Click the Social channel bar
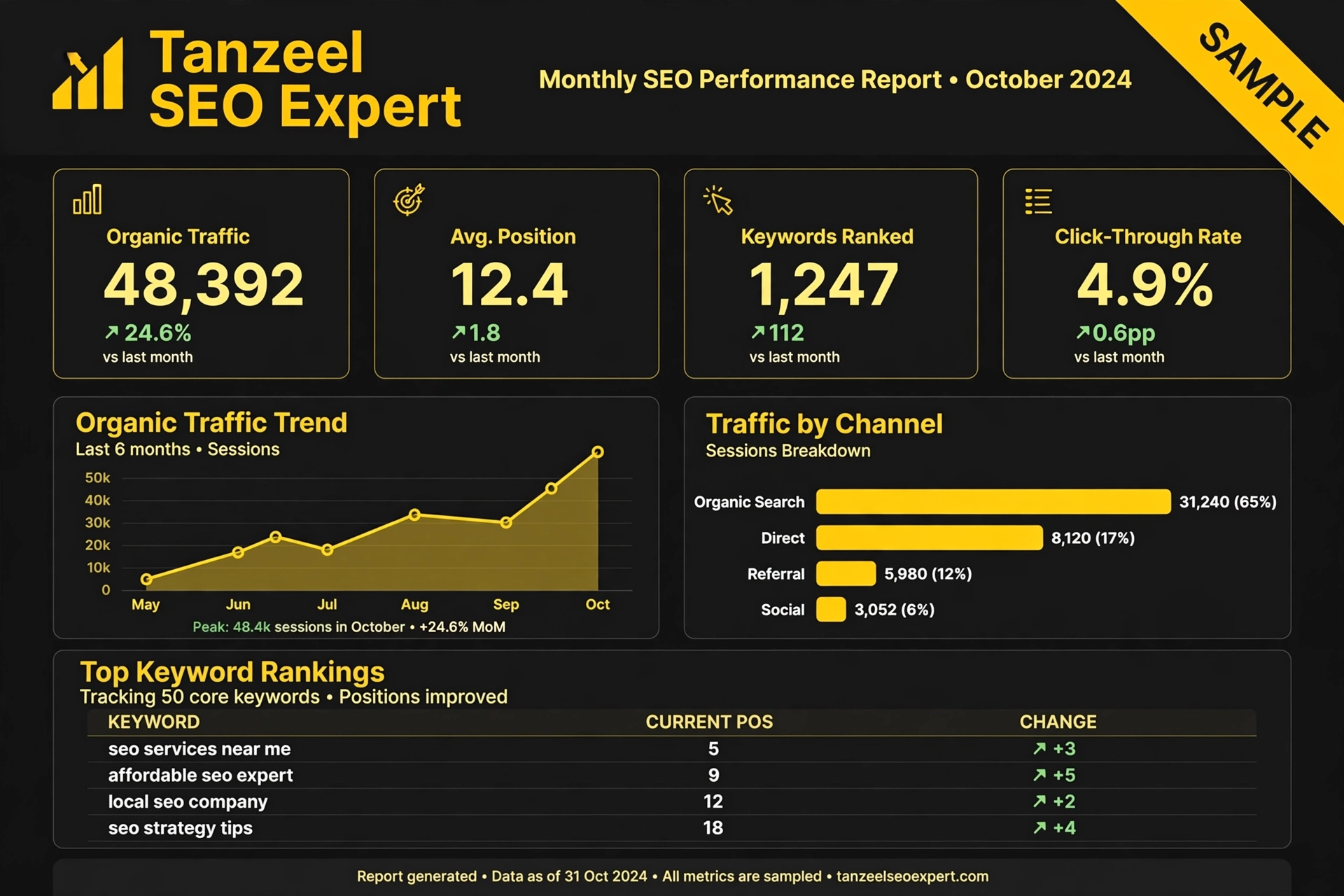Screen dimensions: 1344x896 tap(831, 609)
